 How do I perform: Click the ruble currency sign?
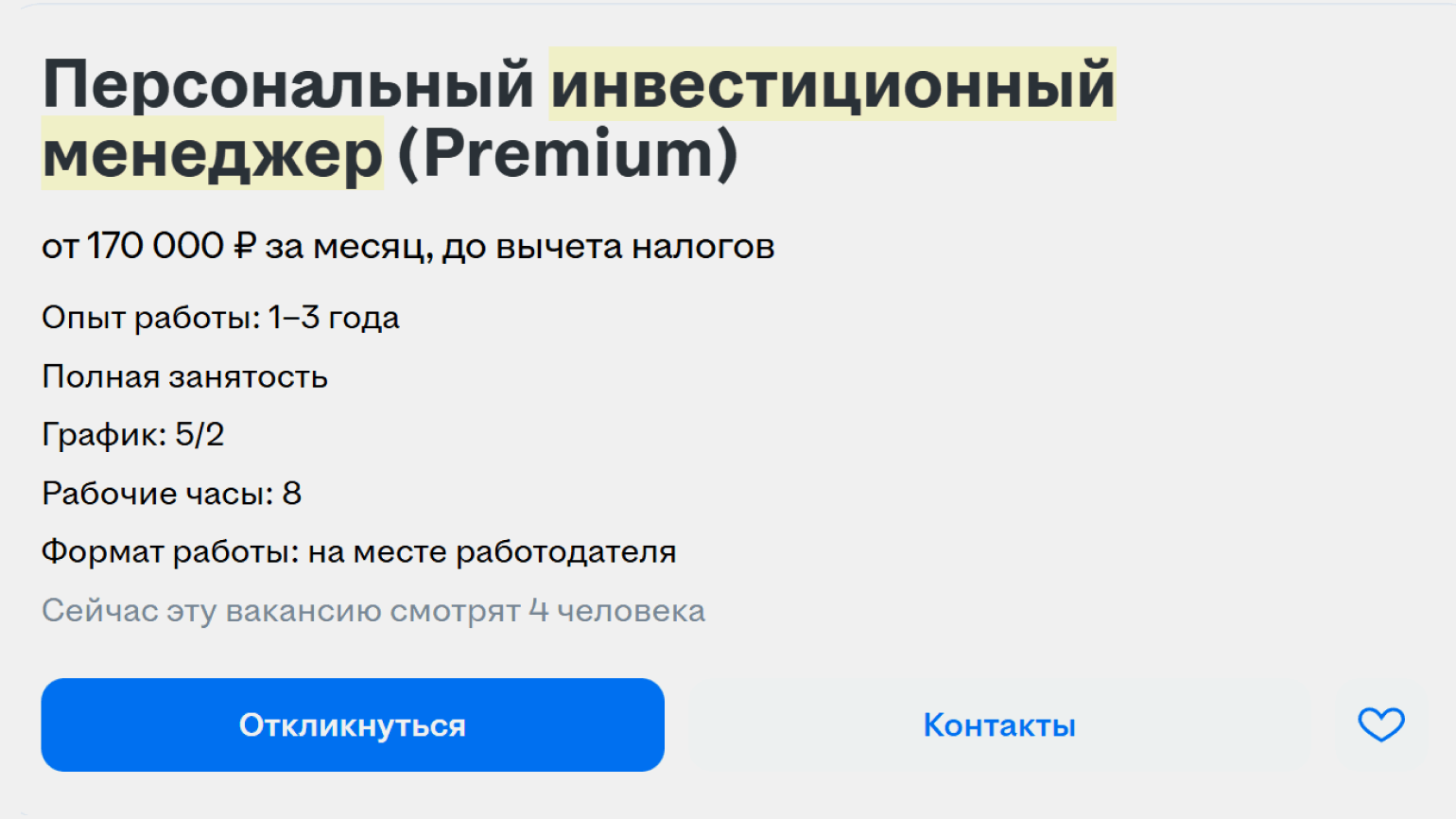coord(244,246)
